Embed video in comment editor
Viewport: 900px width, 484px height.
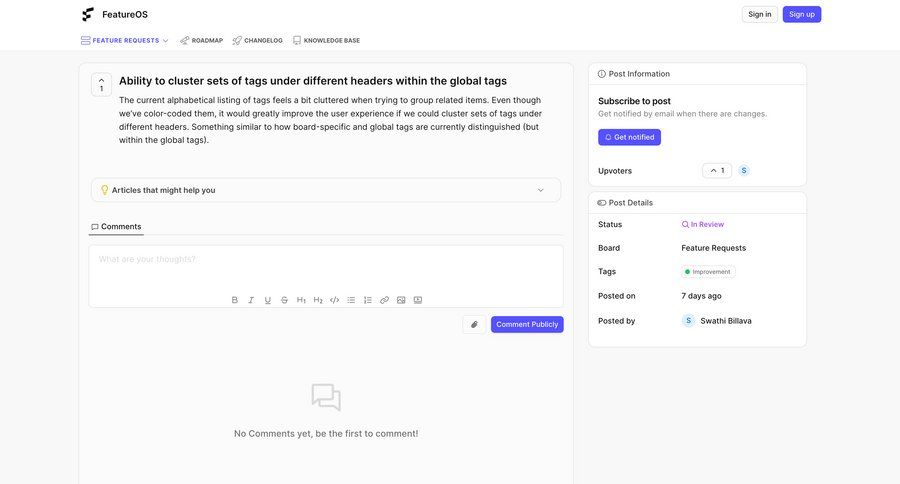[x=418, y=300]
